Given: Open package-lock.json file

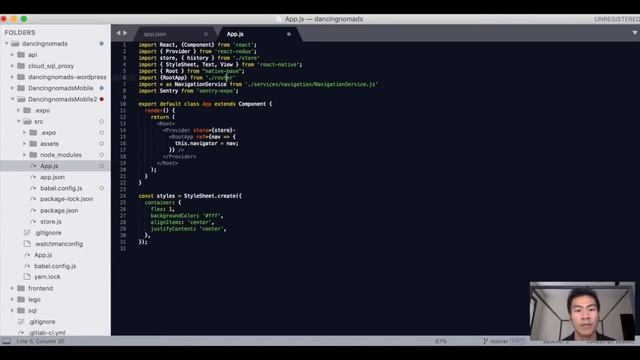Looking at the screenshot, I should point(66,199).
